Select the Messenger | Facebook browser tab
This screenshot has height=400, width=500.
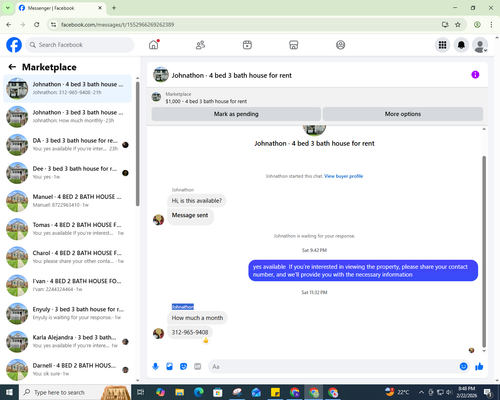pos(61,8)
